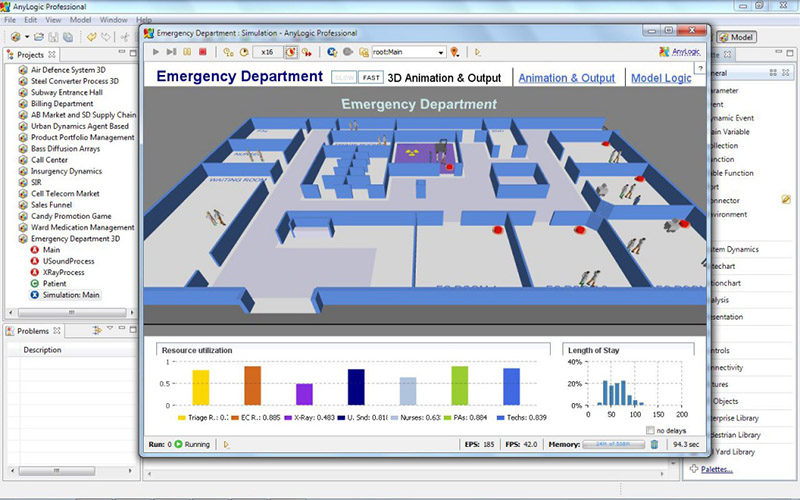Open the Palettes link
The width and height of the screenshot is (800, 500).
click(716, 469)
